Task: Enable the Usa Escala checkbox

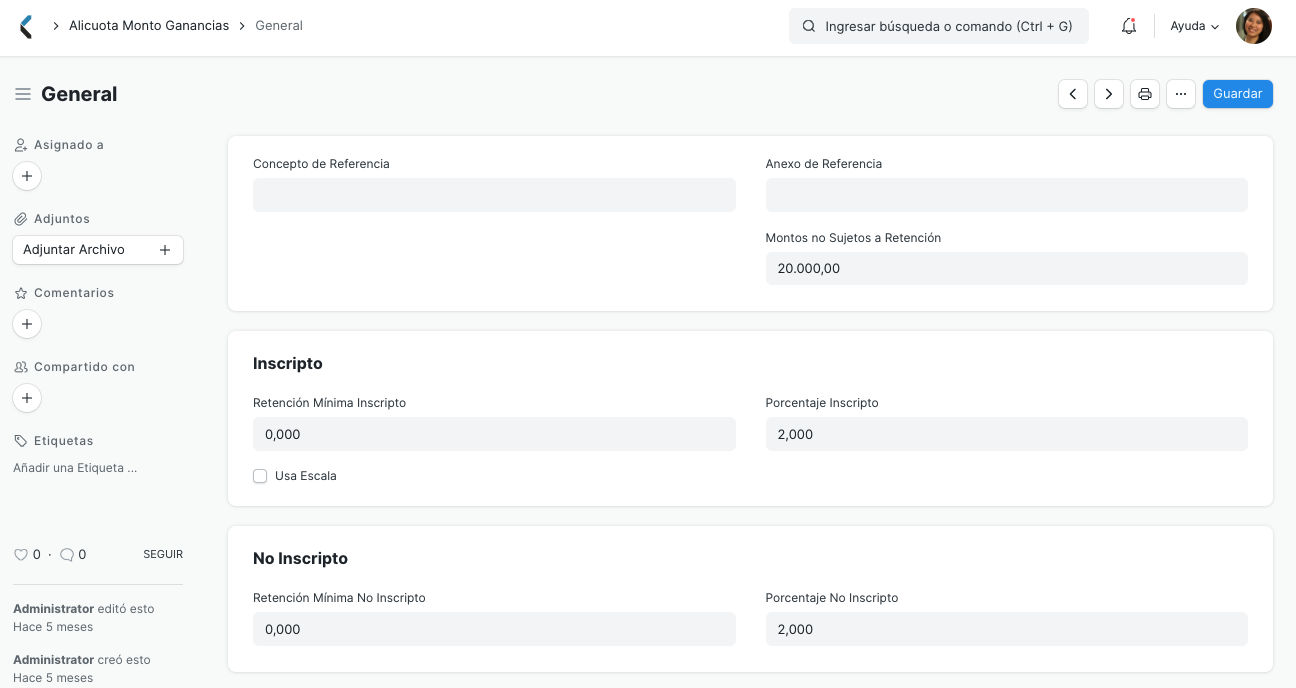Action: coord(260,476)
